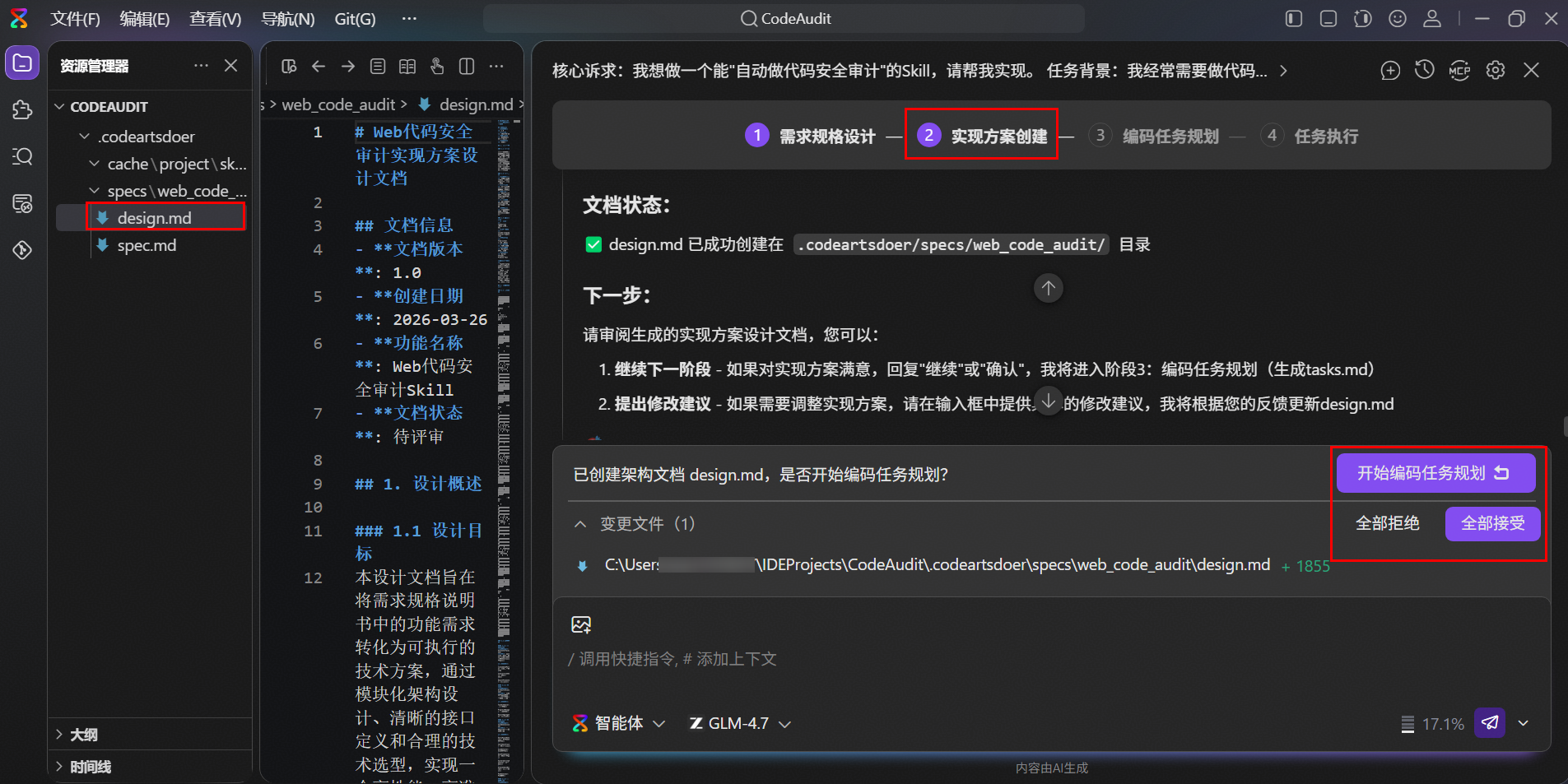
Task: Expand the truncated prompt title arrow
Action: click(x=1283, y=71)
